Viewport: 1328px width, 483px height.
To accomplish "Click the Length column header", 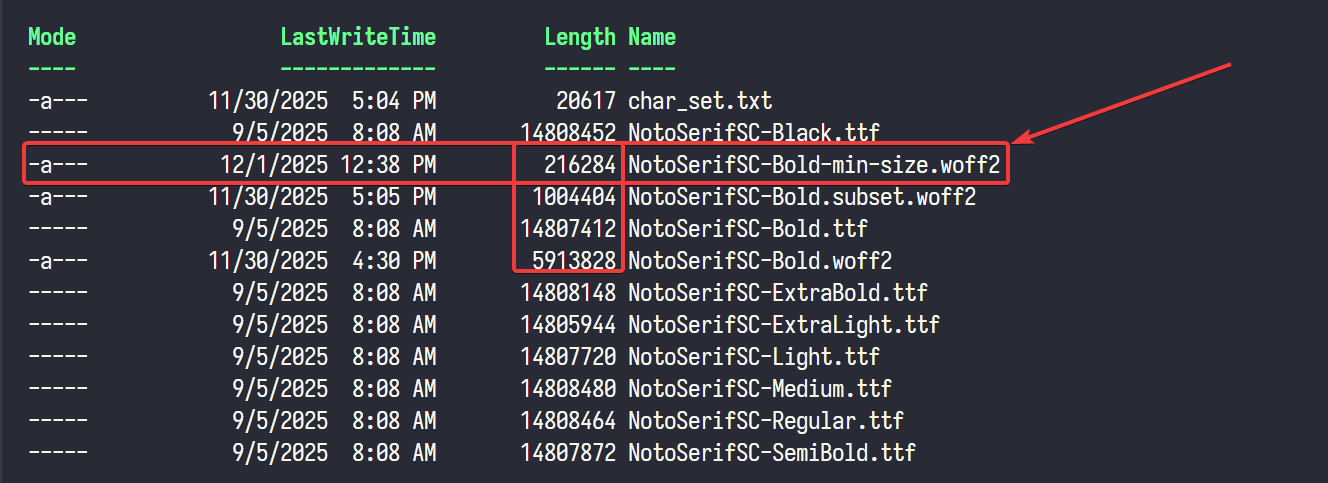I will click(580, 38).
